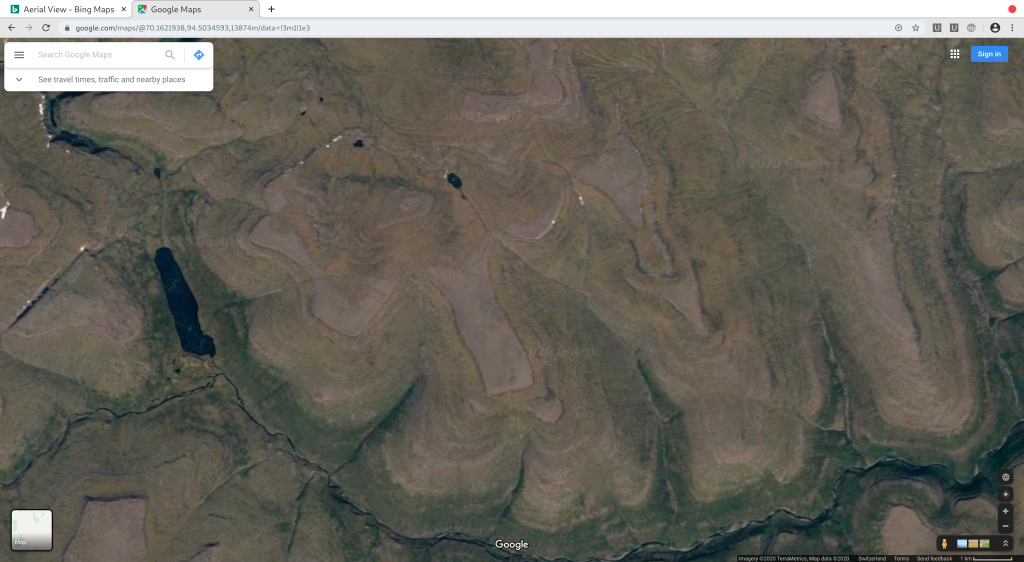Open a new browser tab
1024x562 pixels.
pyautogui.click(x=271, y=9)
